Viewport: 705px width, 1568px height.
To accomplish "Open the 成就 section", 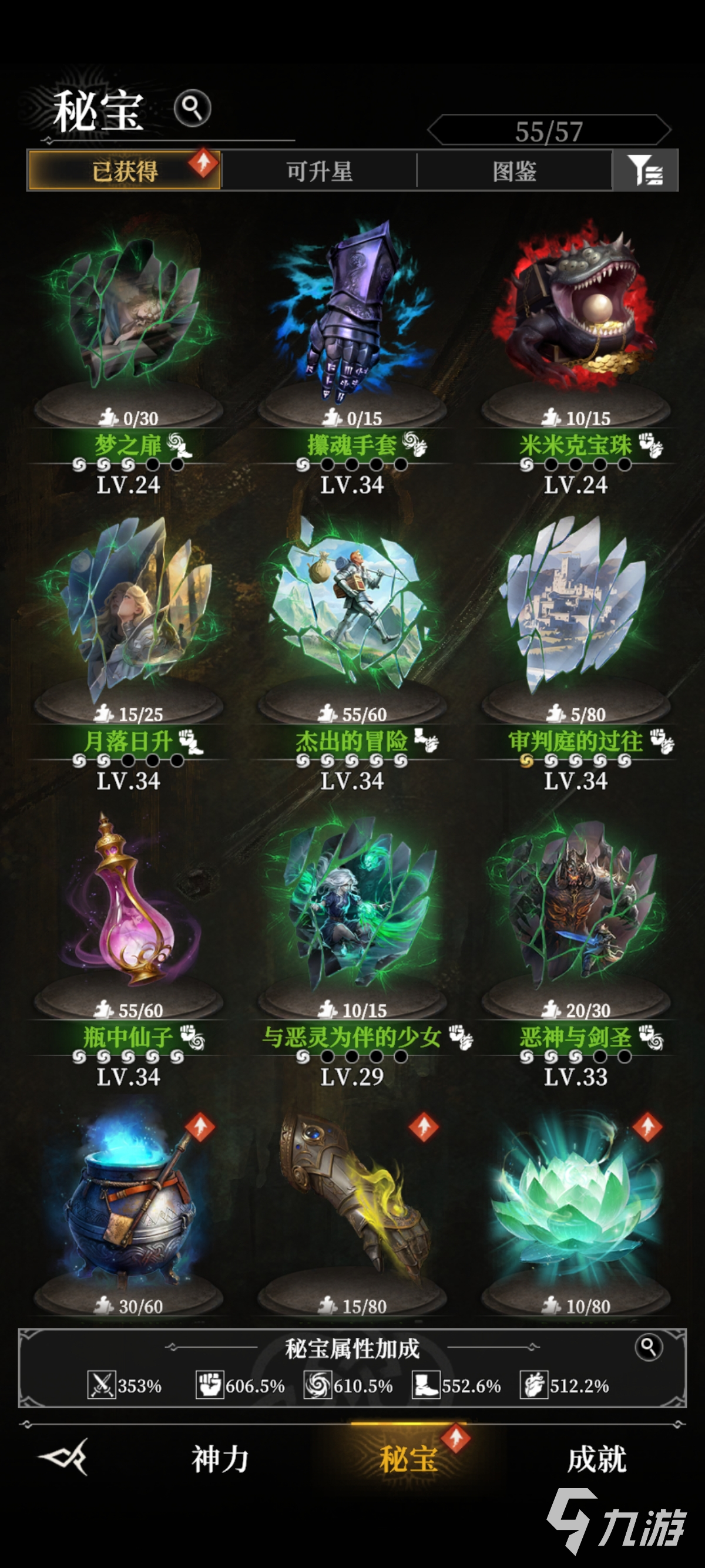I will tap(597, 1459).
